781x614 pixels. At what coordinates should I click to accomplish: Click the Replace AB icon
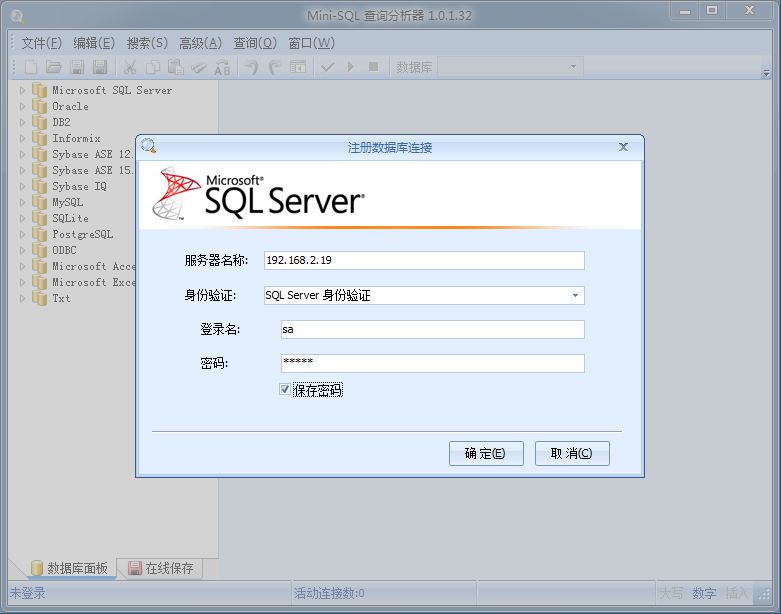pyautogui.click(x=222, y=67)
